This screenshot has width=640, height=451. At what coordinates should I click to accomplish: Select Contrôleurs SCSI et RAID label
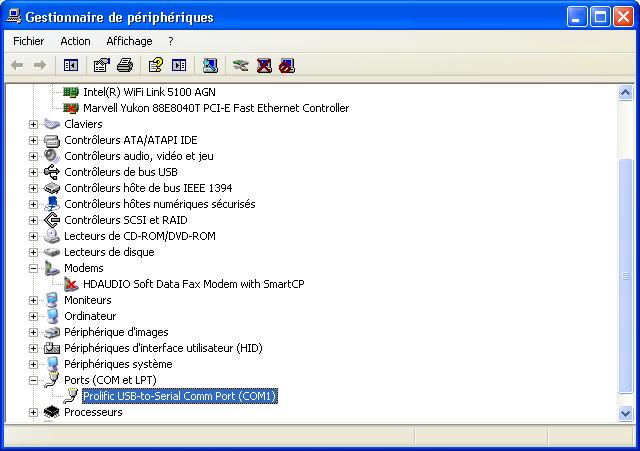126,220
